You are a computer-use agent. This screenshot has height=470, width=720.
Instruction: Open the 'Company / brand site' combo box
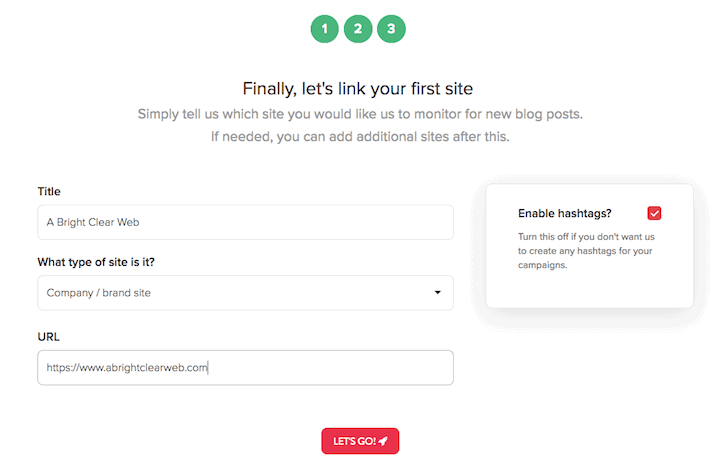tap(245, 293)
